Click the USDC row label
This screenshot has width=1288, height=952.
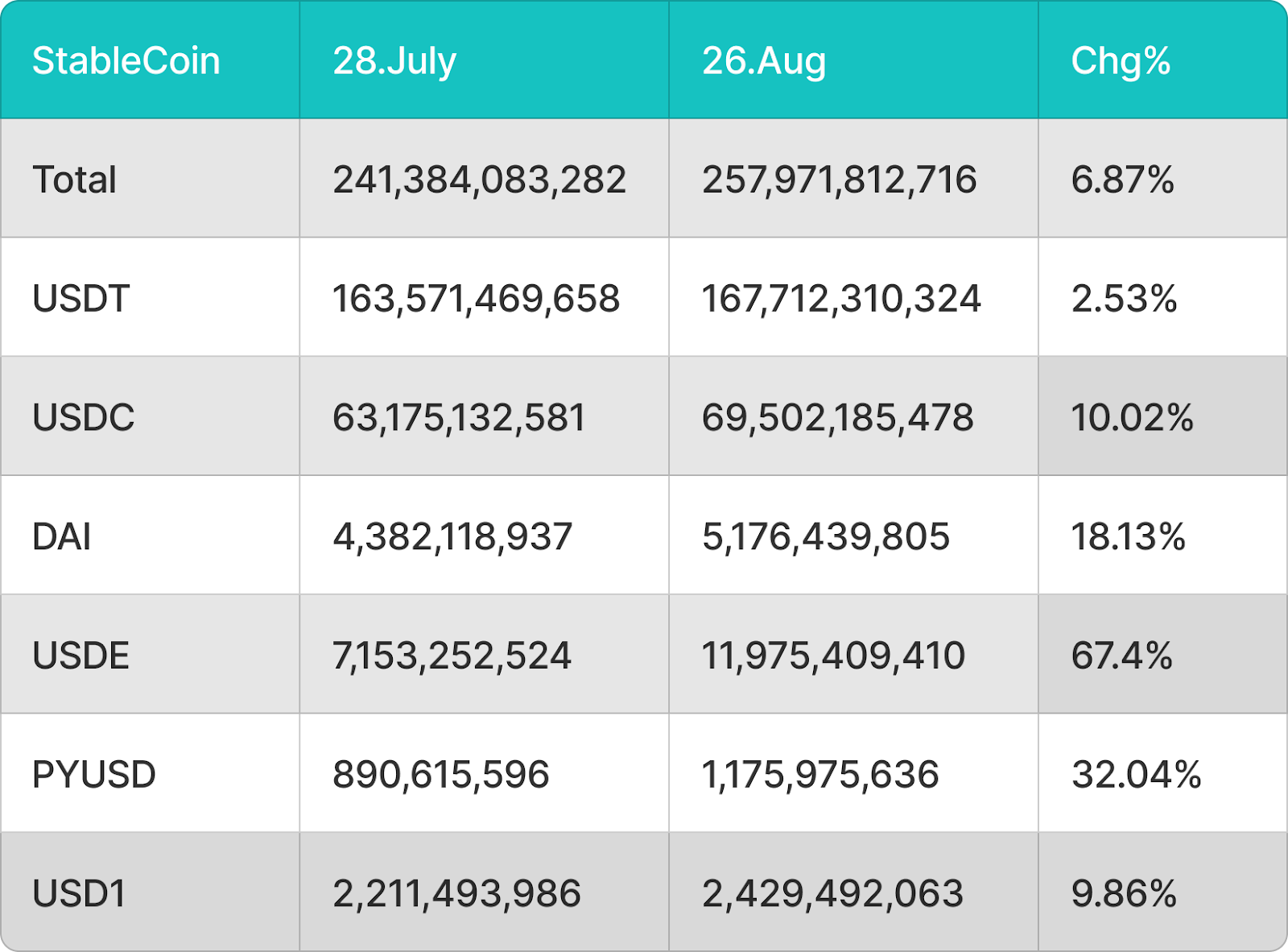pos(83,417)
